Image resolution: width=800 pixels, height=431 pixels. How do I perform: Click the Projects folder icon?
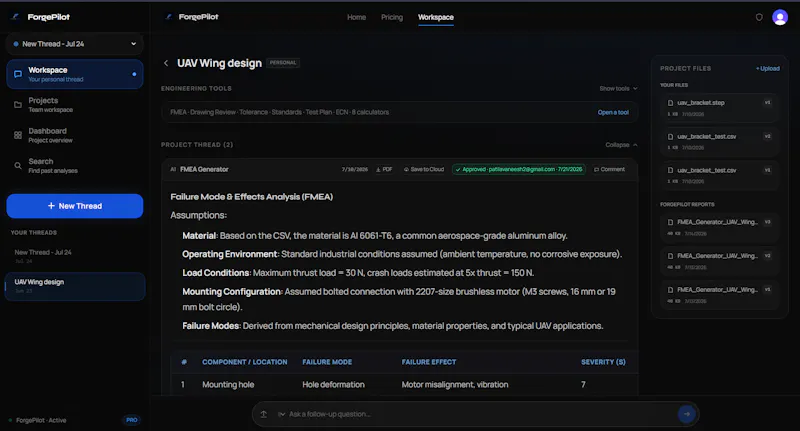(x=18, y=105)
